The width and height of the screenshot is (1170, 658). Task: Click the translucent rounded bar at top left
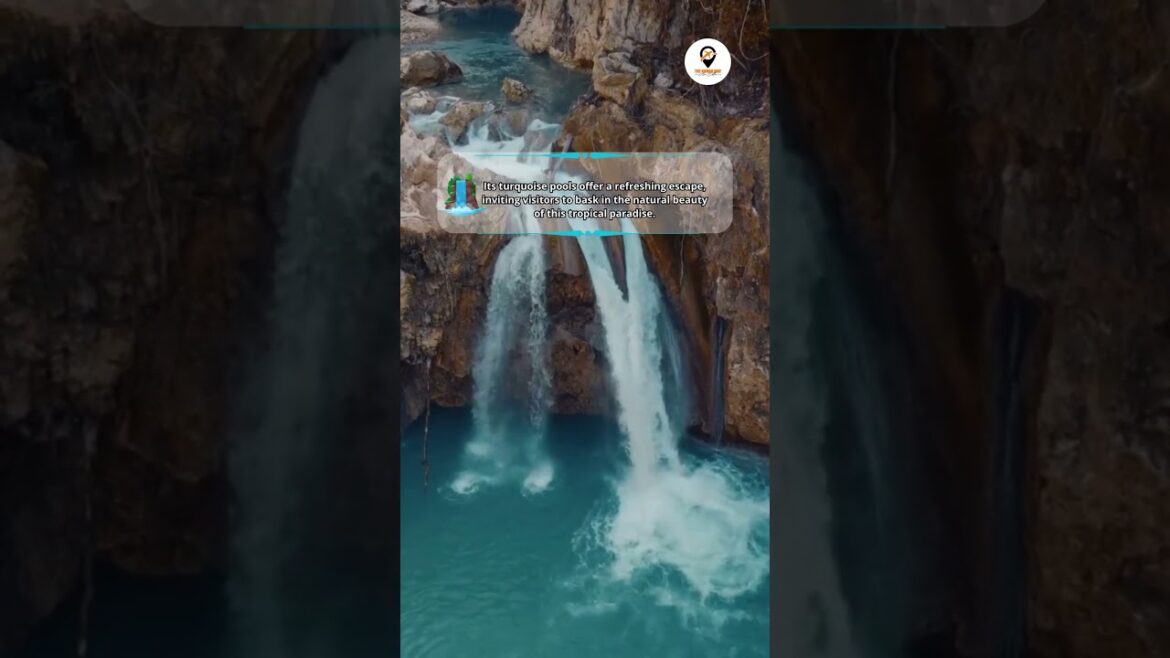[x=260, y=12]
